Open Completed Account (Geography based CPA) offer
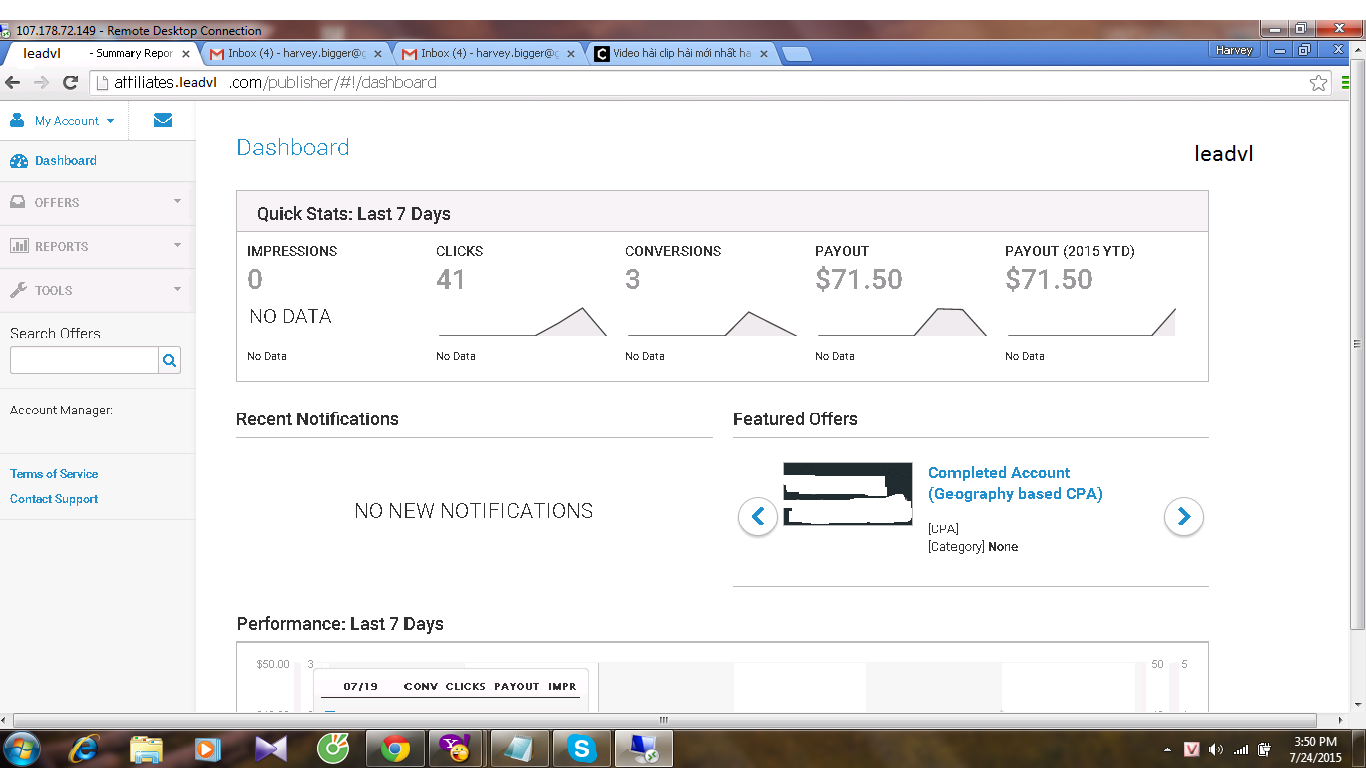This screenshot has width=1366, height=768. click(1015, 483)
